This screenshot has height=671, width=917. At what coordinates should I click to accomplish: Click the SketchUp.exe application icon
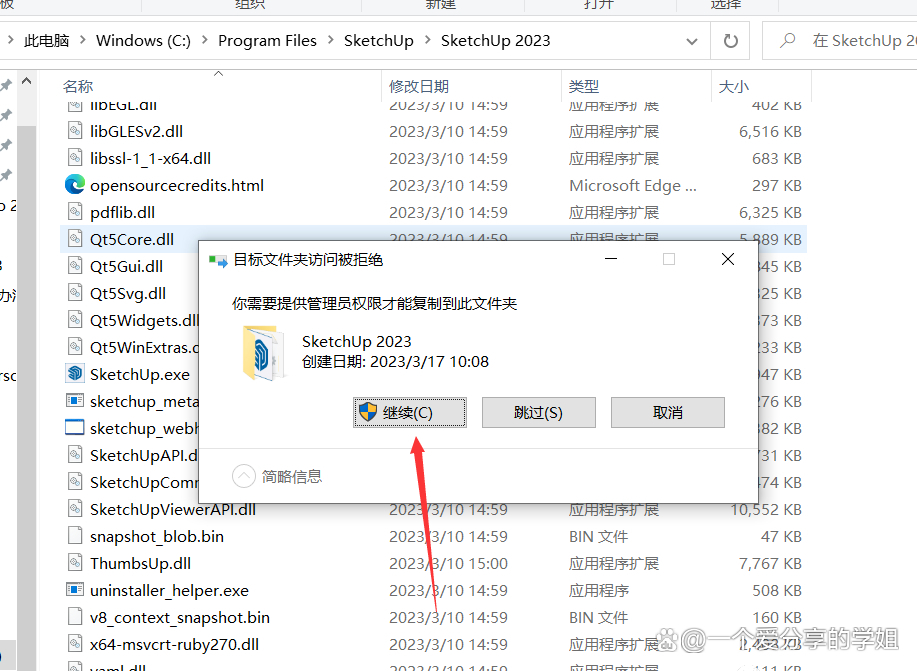[x=75, y=373]
